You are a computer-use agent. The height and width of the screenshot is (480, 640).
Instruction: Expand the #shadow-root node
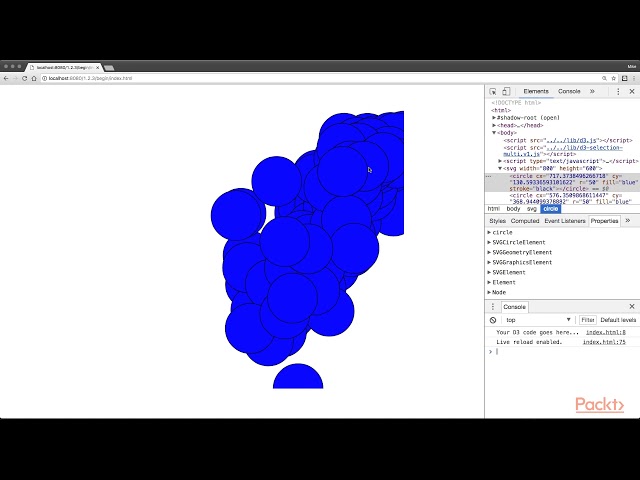click(494, 118)
